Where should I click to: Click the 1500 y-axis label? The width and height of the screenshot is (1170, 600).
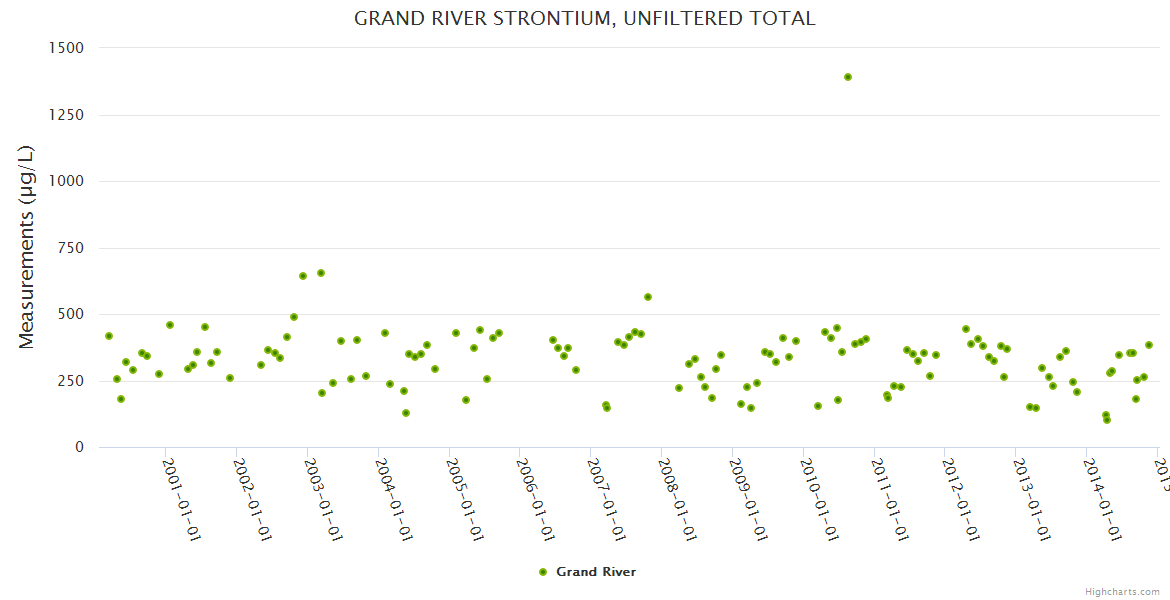[x=67, y=48]
